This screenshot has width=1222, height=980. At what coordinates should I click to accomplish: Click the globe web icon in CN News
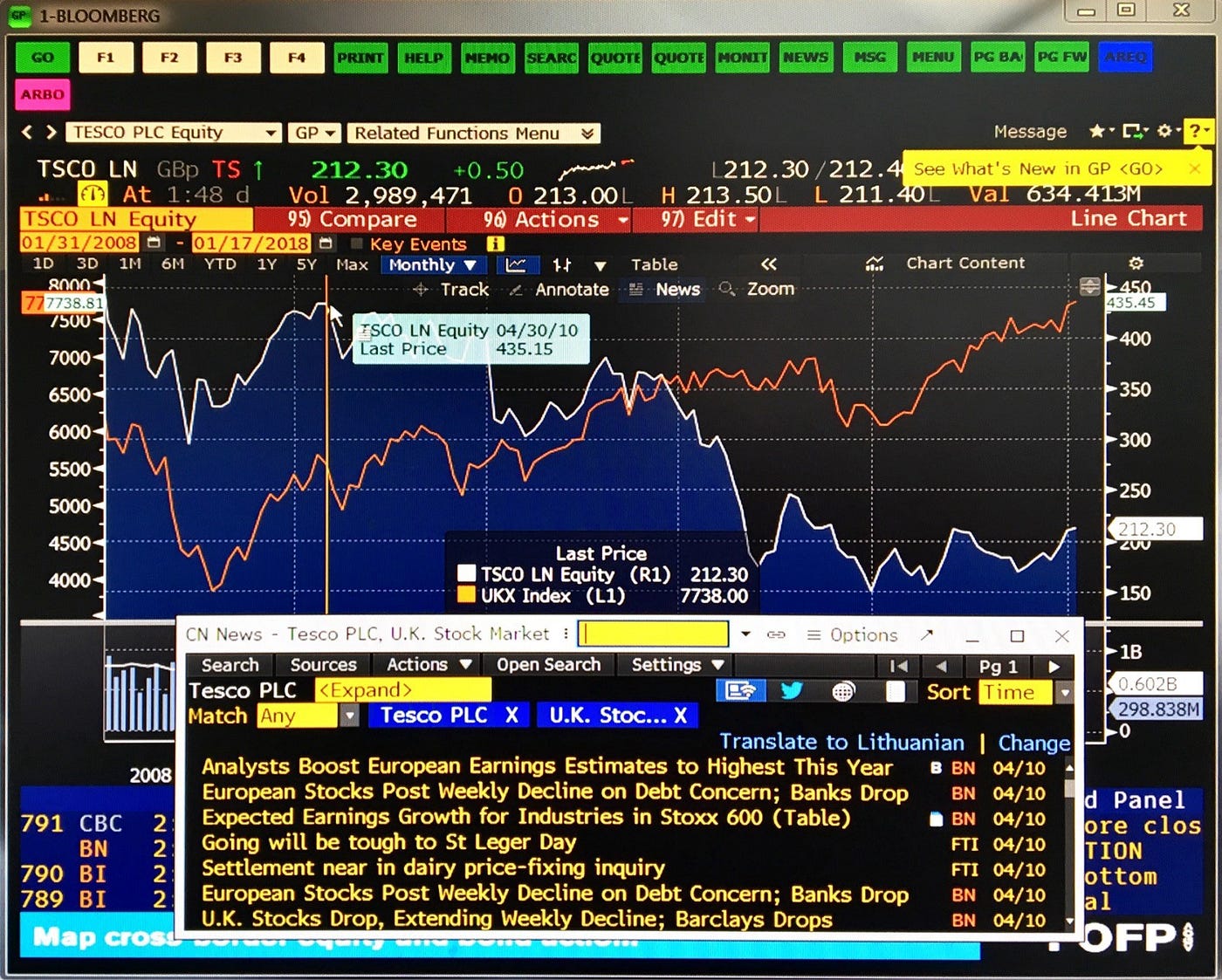coord(843,691)
